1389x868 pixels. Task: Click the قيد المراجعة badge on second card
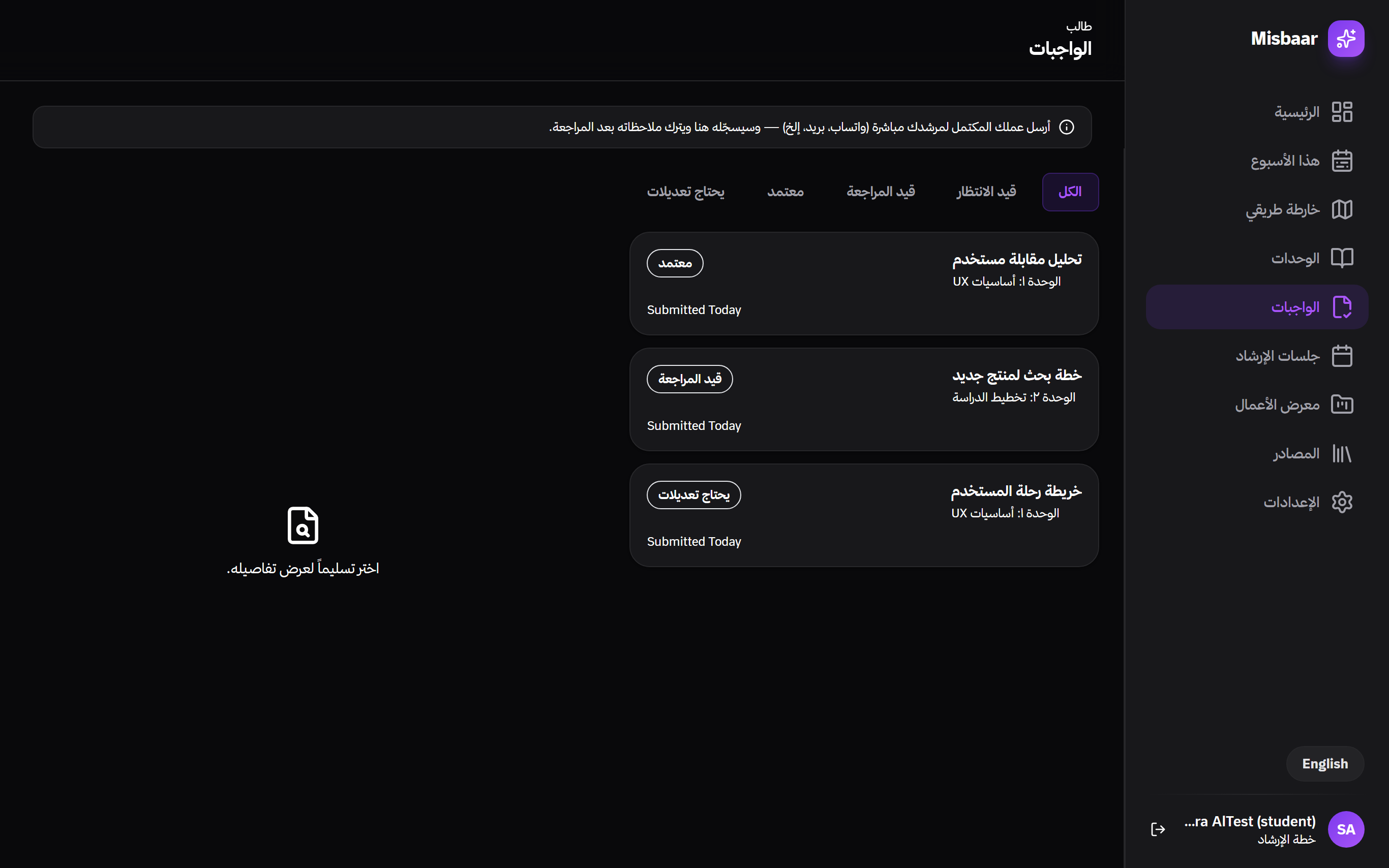689,380
